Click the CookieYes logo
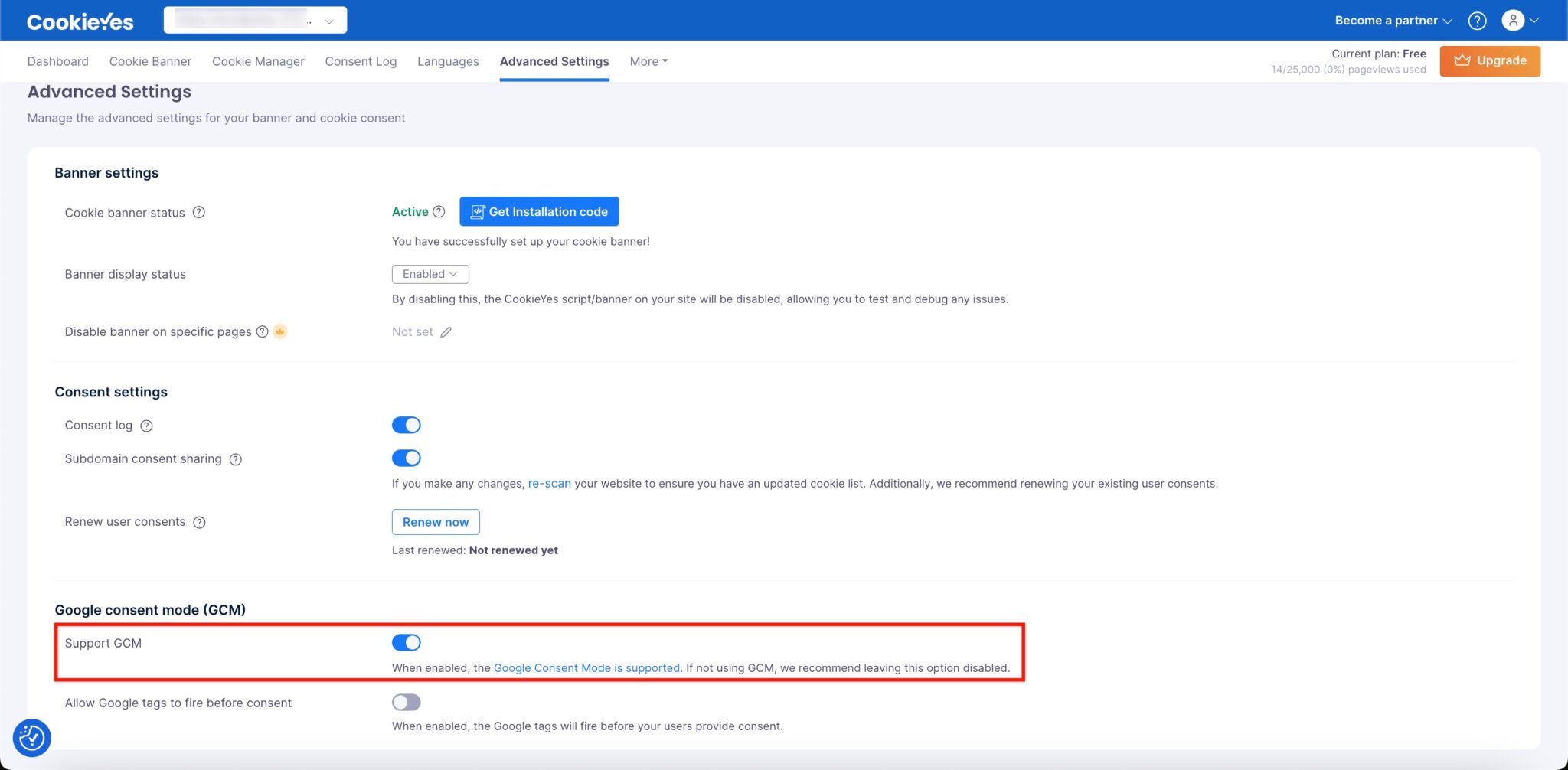The image size is (1568, 770). pos(80,21)
